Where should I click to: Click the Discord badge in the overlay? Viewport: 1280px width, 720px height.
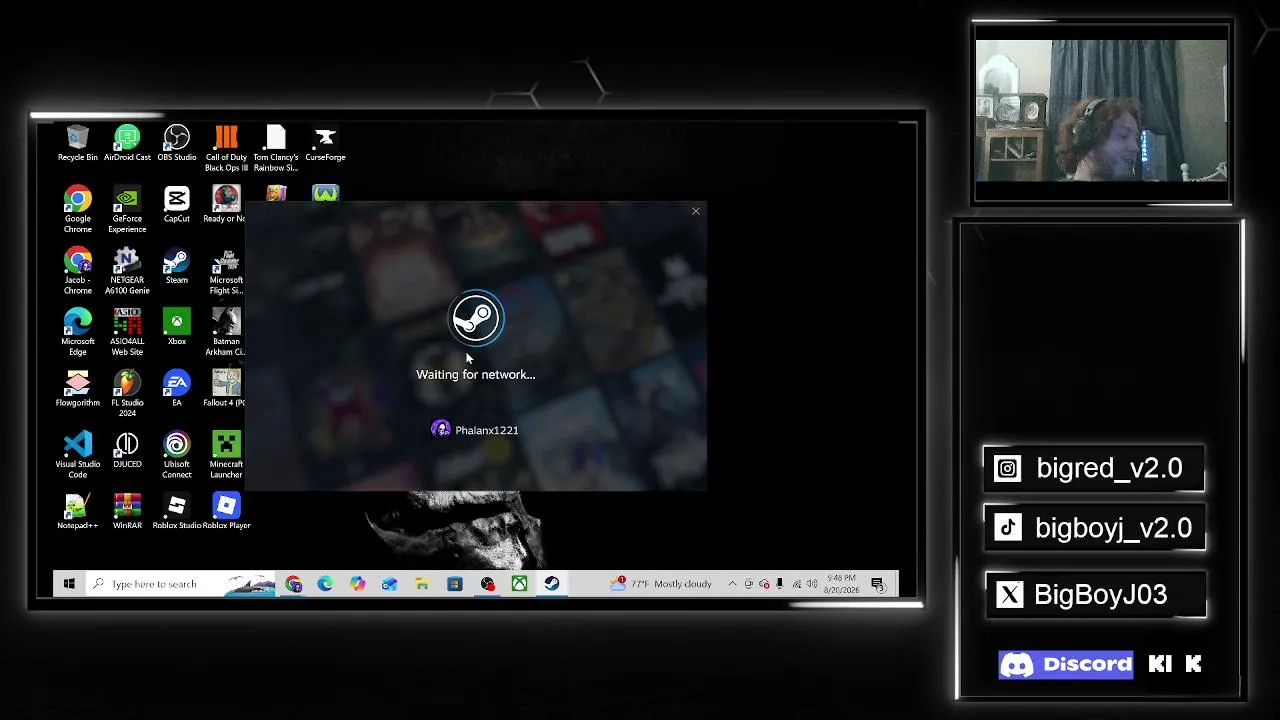pos(1066,664)
